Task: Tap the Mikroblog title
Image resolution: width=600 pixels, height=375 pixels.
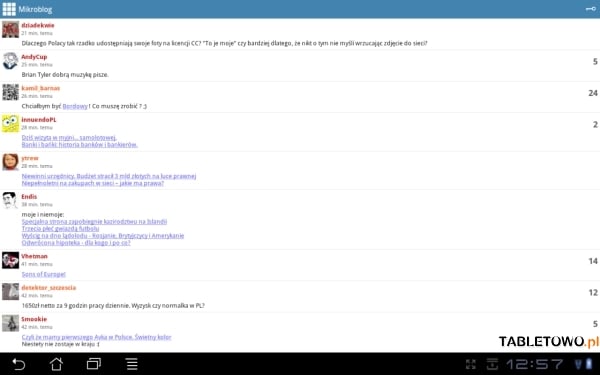Action: click(x=35, y=9)
